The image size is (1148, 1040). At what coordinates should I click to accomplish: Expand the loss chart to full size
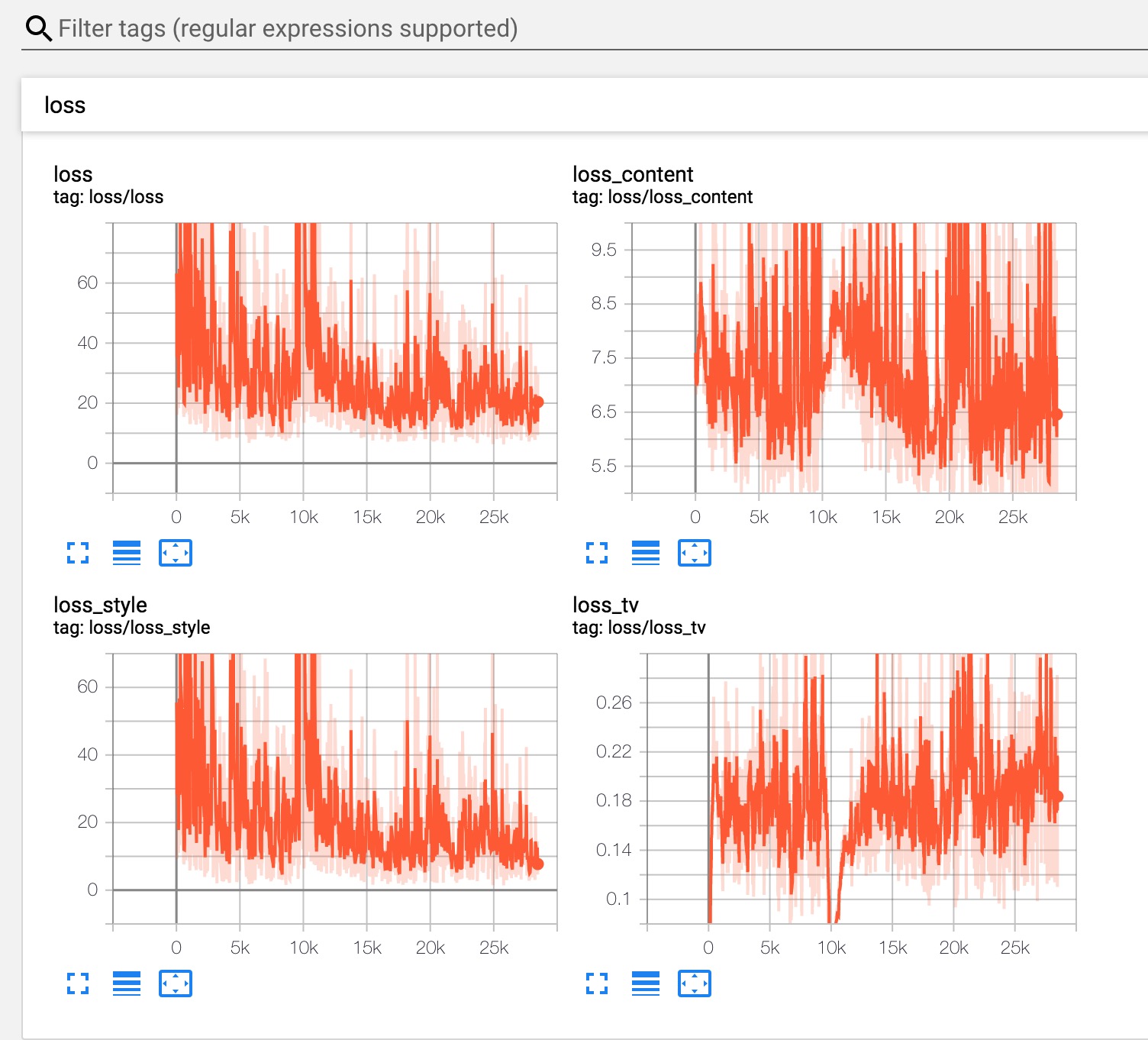[x=78, y=553]
